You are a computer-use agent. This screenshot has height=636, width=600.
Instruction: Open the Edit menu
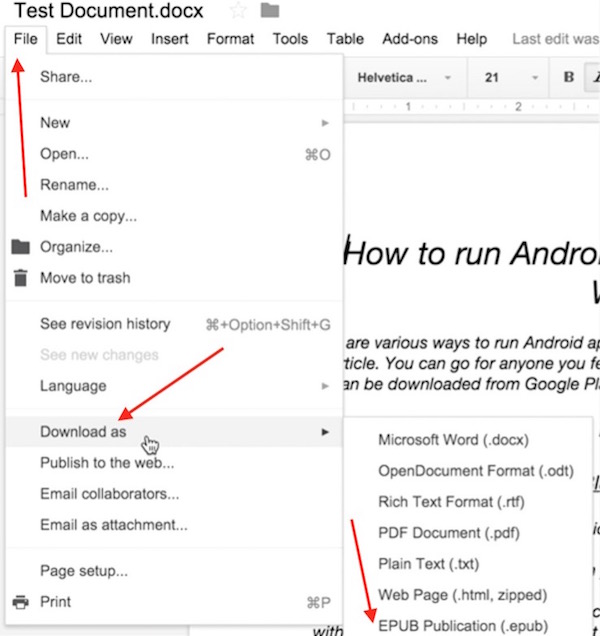click(x=69, y=39)
